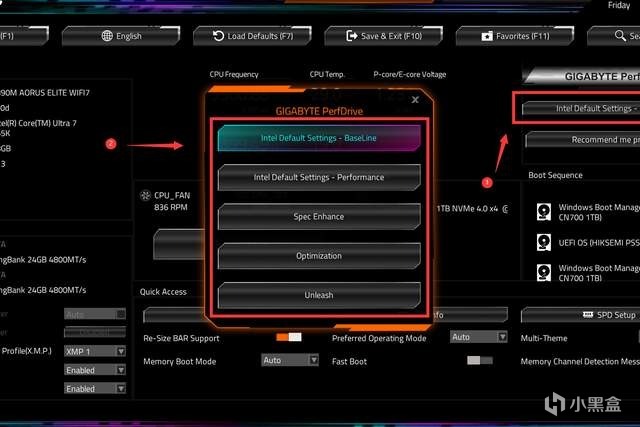Click the AORUS ELITE WIFI7 model text
640x427 pixels.
click(x=45, y=93)
